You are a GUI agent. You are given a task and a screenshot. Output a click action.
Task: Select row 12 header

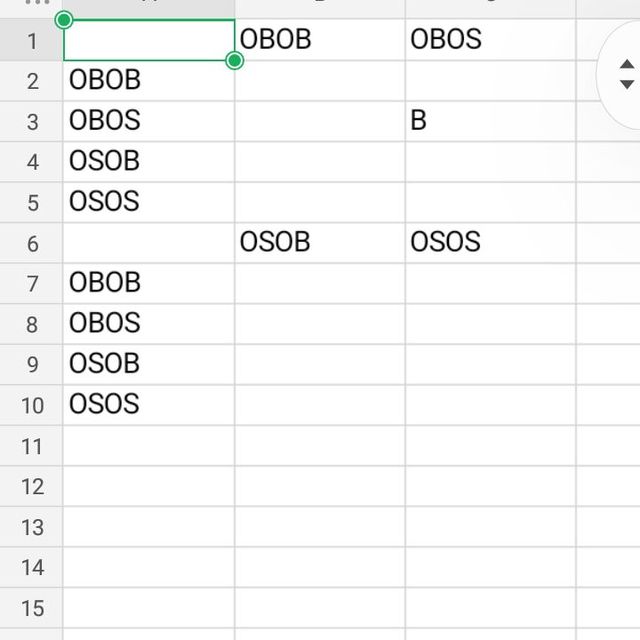31,486
